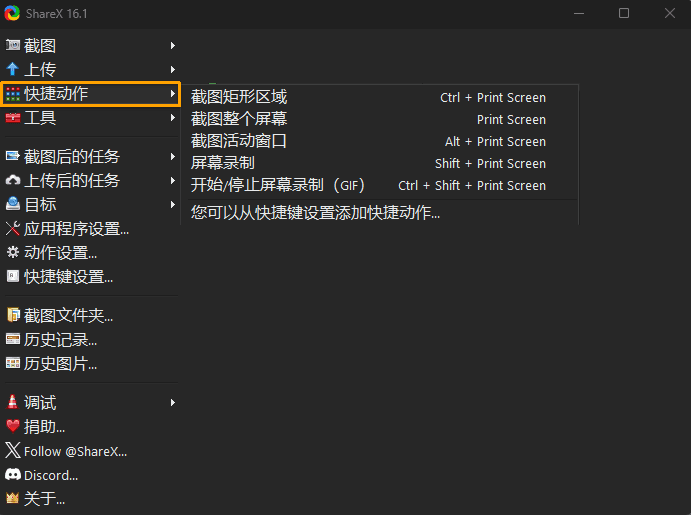This screenshot has height=515, width=691.
Task: Click the blue upload arrow icon
Action: 13,69
